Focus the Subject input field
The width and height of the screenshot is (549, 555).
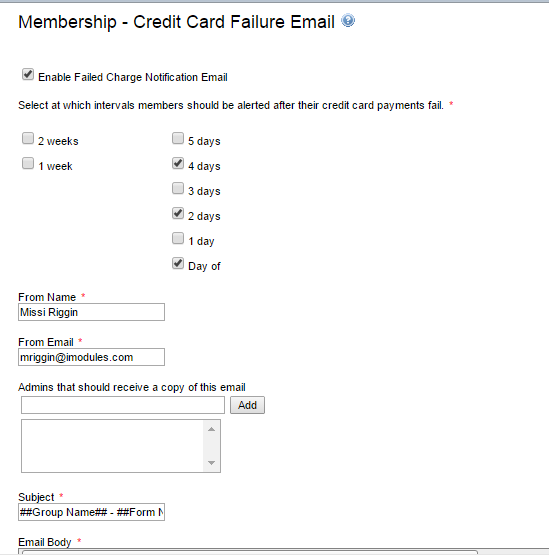tap(91, 512)
